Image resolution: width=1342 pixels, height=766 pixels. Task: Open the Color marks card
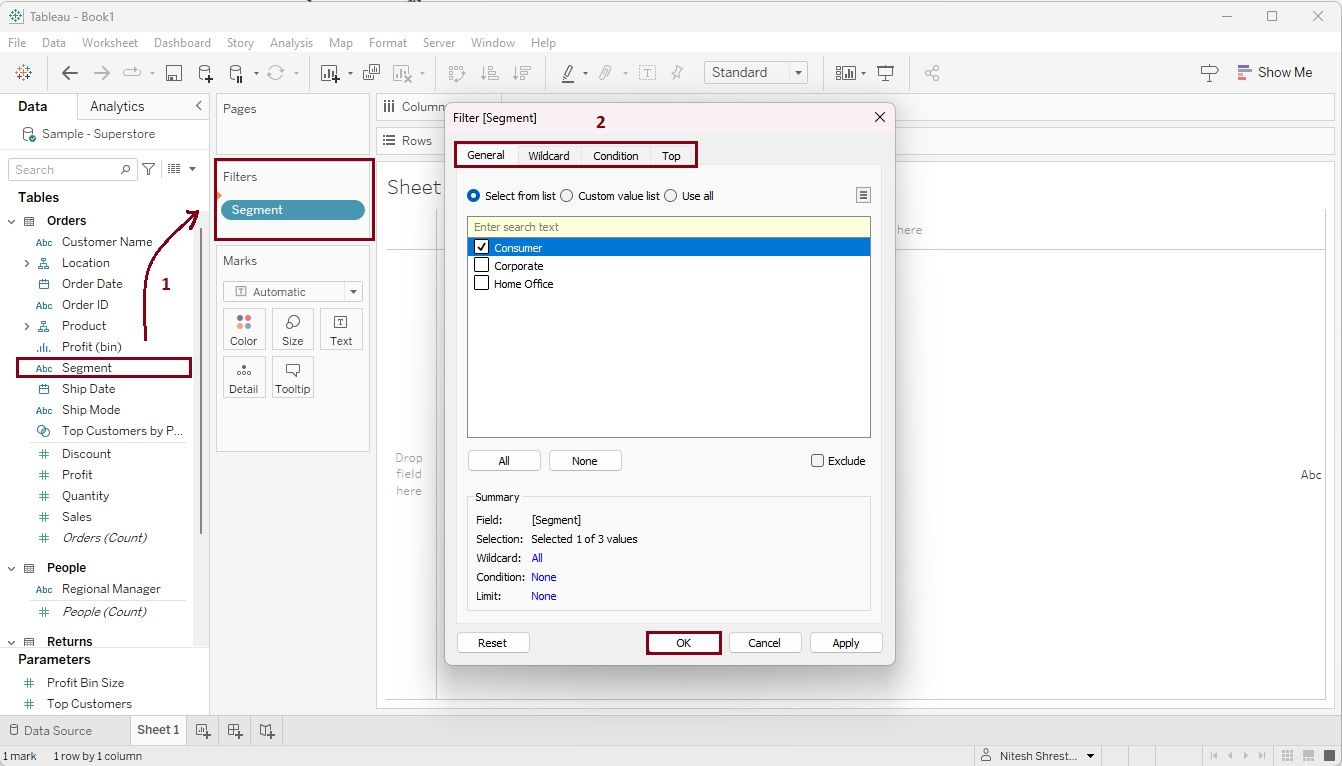tap(244, 329)
